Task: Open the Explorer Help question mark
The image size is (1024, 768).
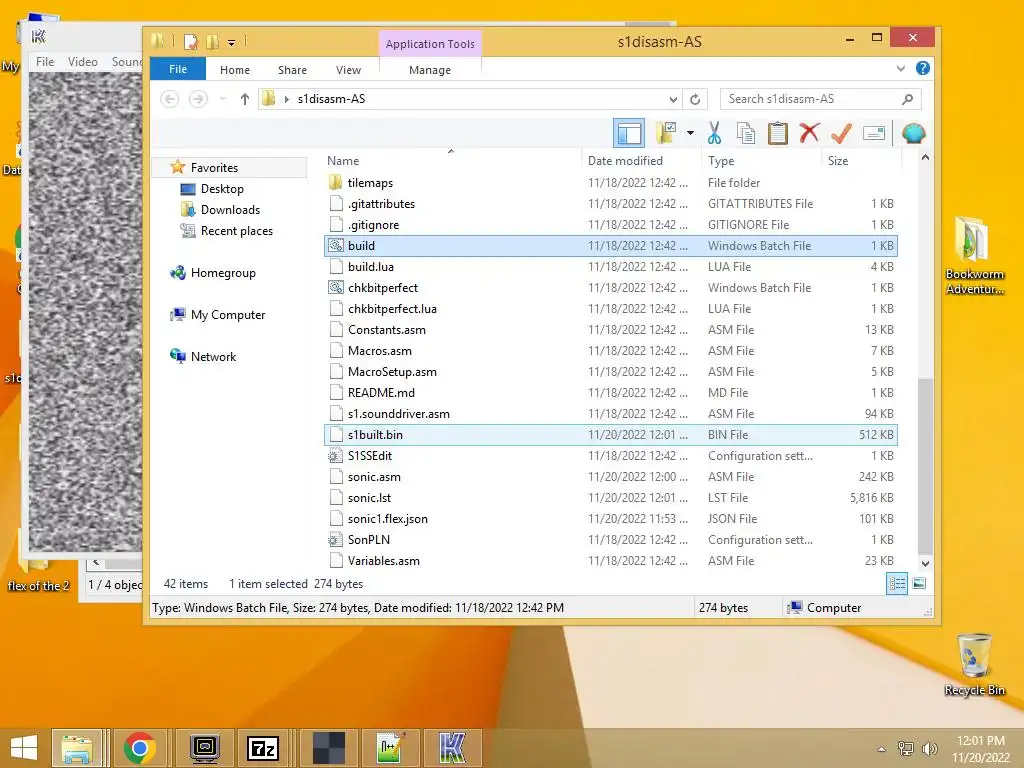Action: (x=923, y=68)
